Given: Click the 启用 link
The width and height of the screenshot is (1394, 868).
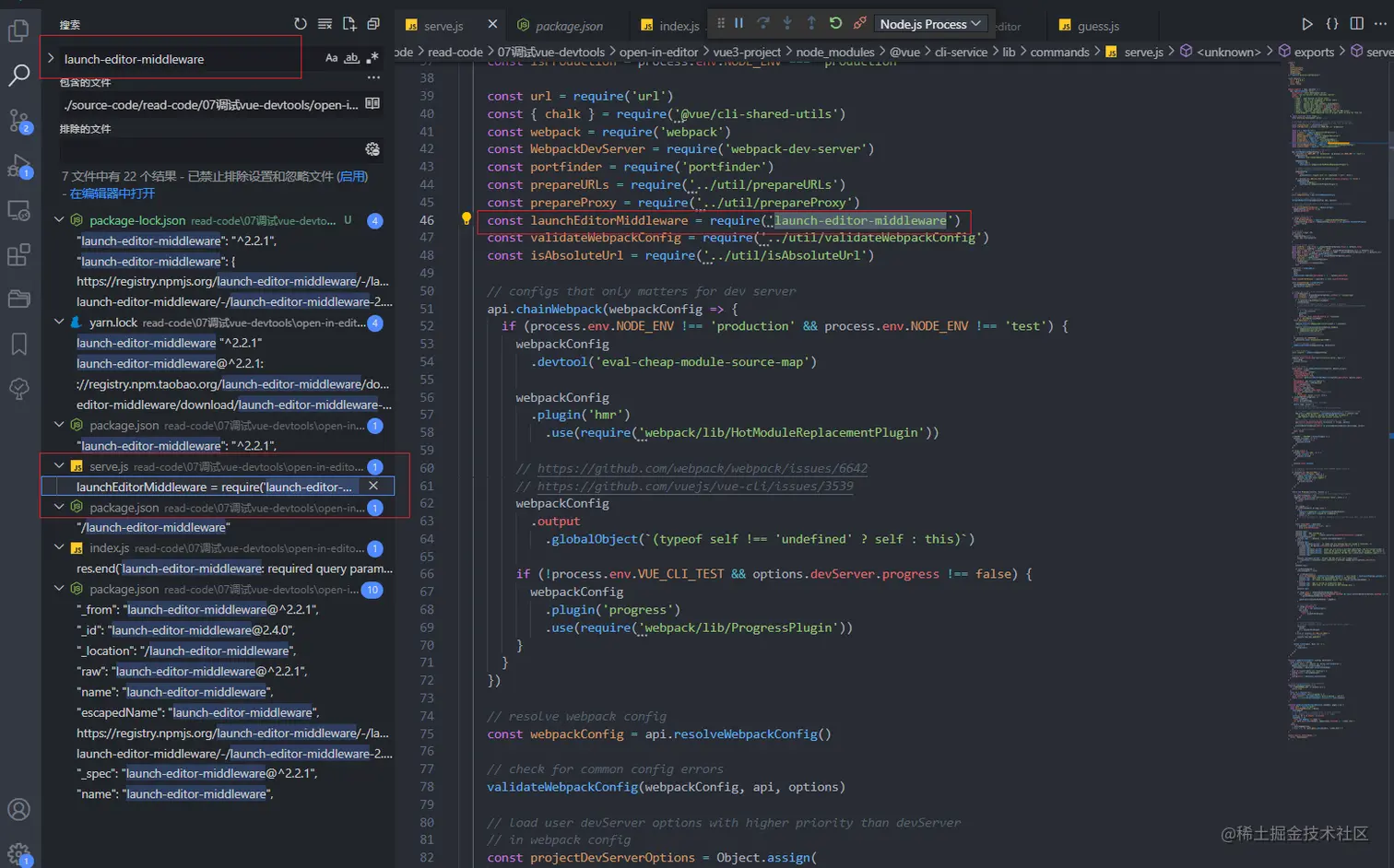Looking at the screenshot, I should tap(352, 176).
